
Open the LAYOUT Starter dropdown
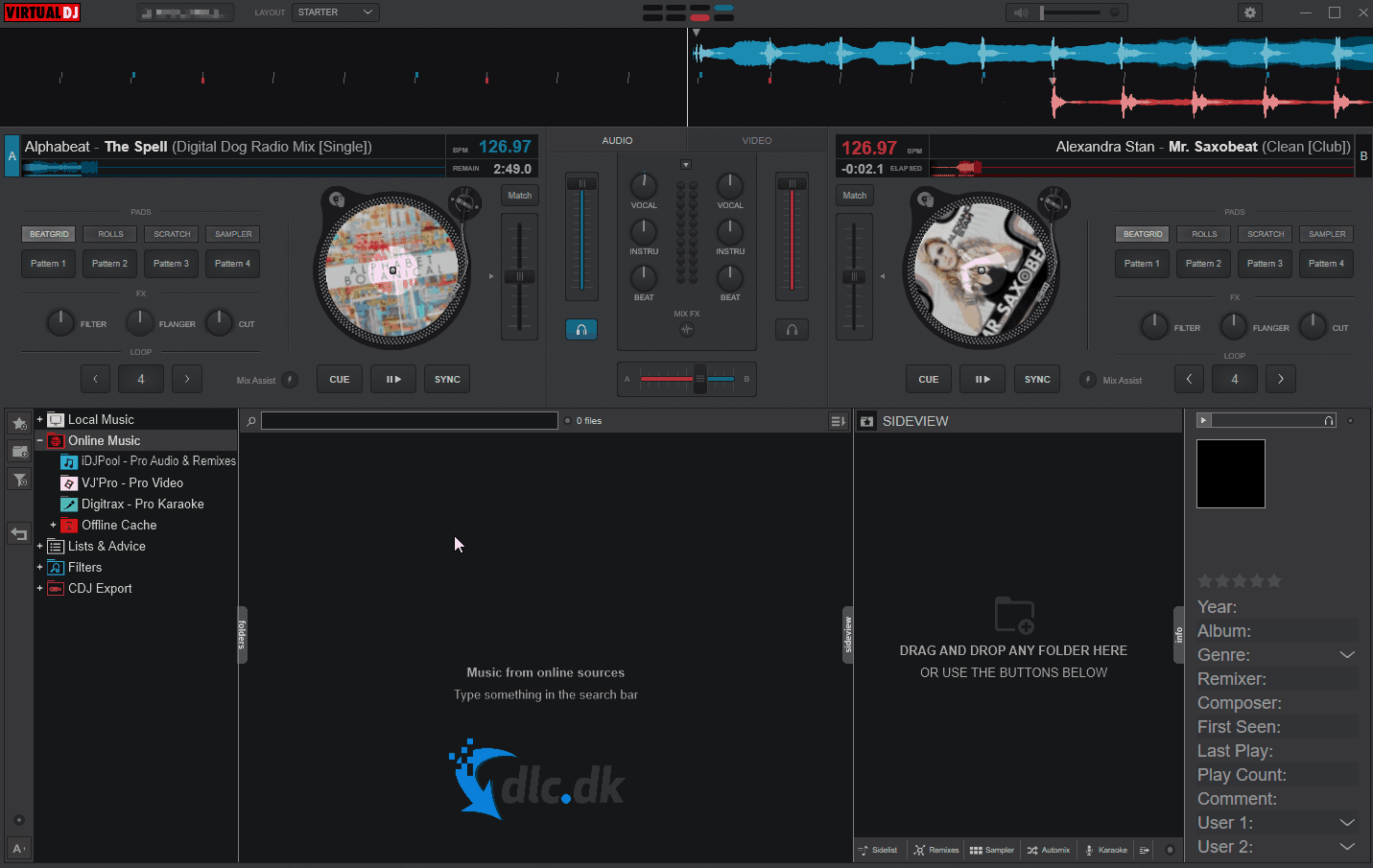coord(335,12)
